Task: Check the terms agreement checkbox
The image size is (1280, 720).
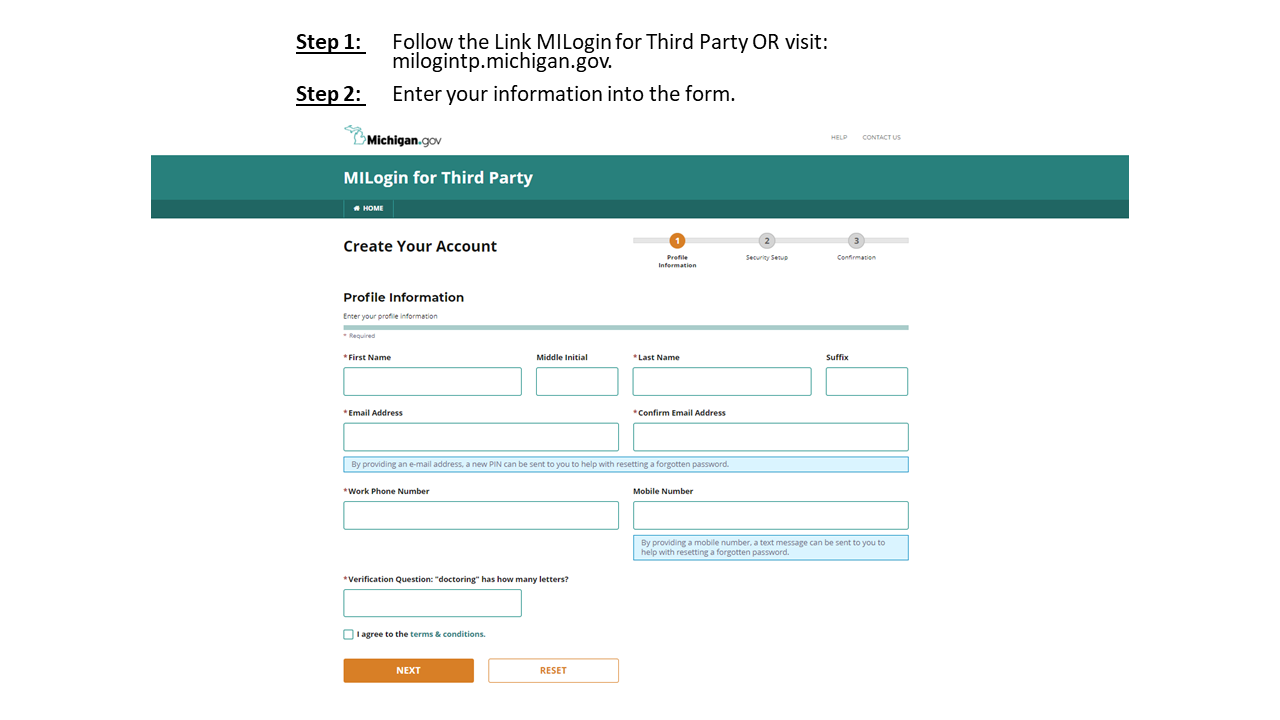Action: [x=348, y=634]
